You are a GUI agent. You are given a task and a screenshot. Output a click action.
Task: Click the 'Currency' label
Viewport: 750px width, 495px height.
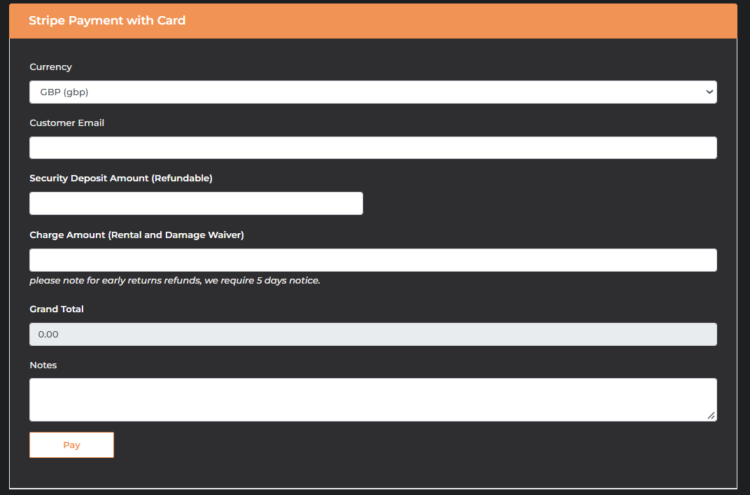(x=51, y=67)
